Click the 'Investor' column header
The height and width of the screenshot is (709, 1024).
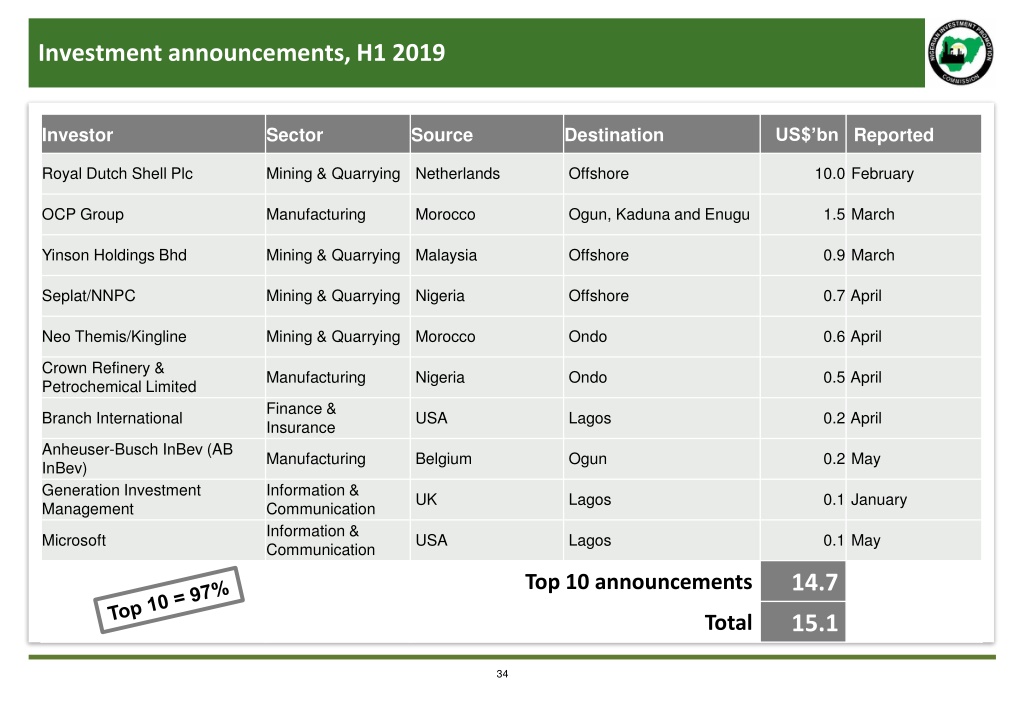point(153,134)
